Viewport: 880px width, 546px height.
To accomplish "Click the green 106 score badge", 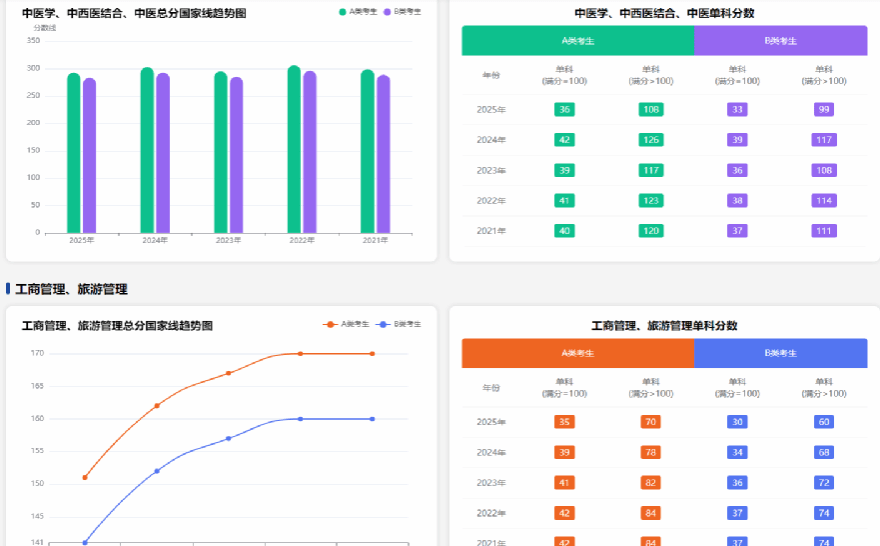I will coord(651,109).
